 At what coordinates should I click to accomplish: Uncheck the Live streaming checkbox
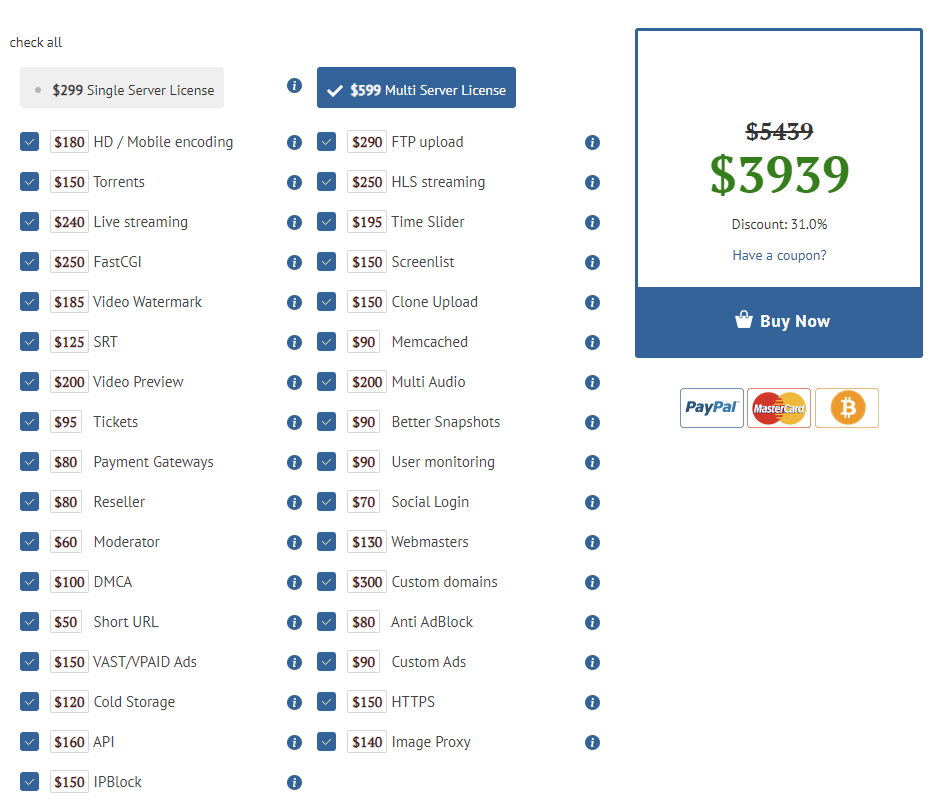(x=29, y=222)
